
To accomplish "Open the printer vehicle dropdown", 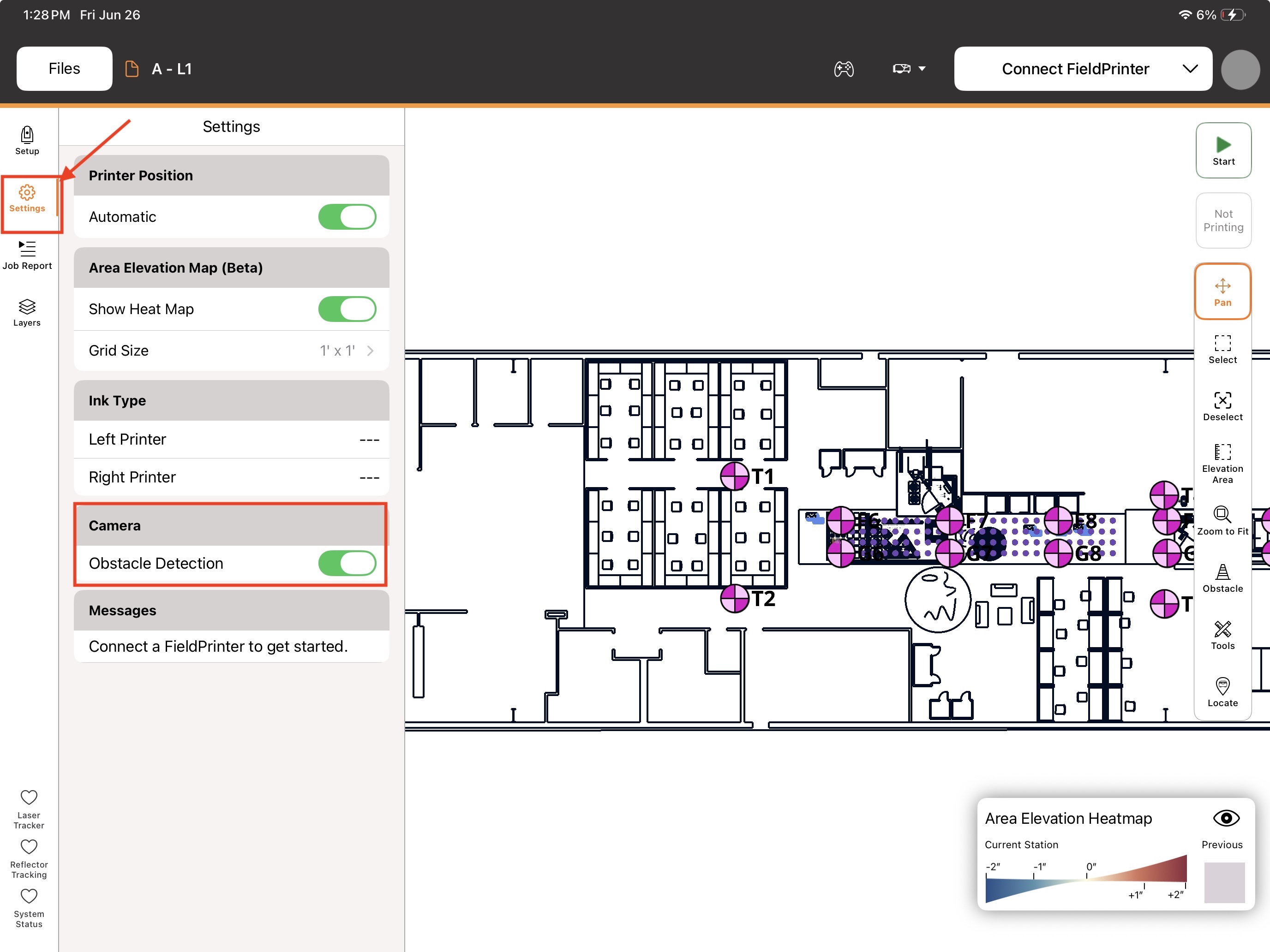I will (909, 69).
